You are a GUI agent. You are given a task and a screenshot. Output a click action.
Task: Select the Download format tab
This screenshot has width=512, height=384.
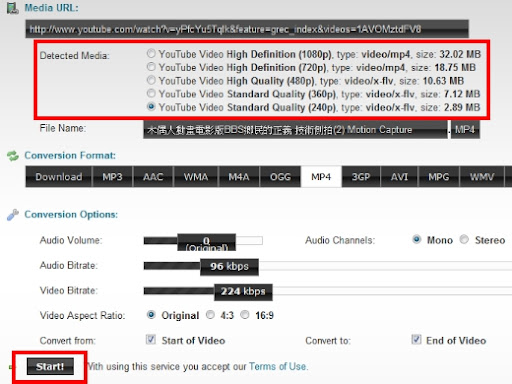59,177
